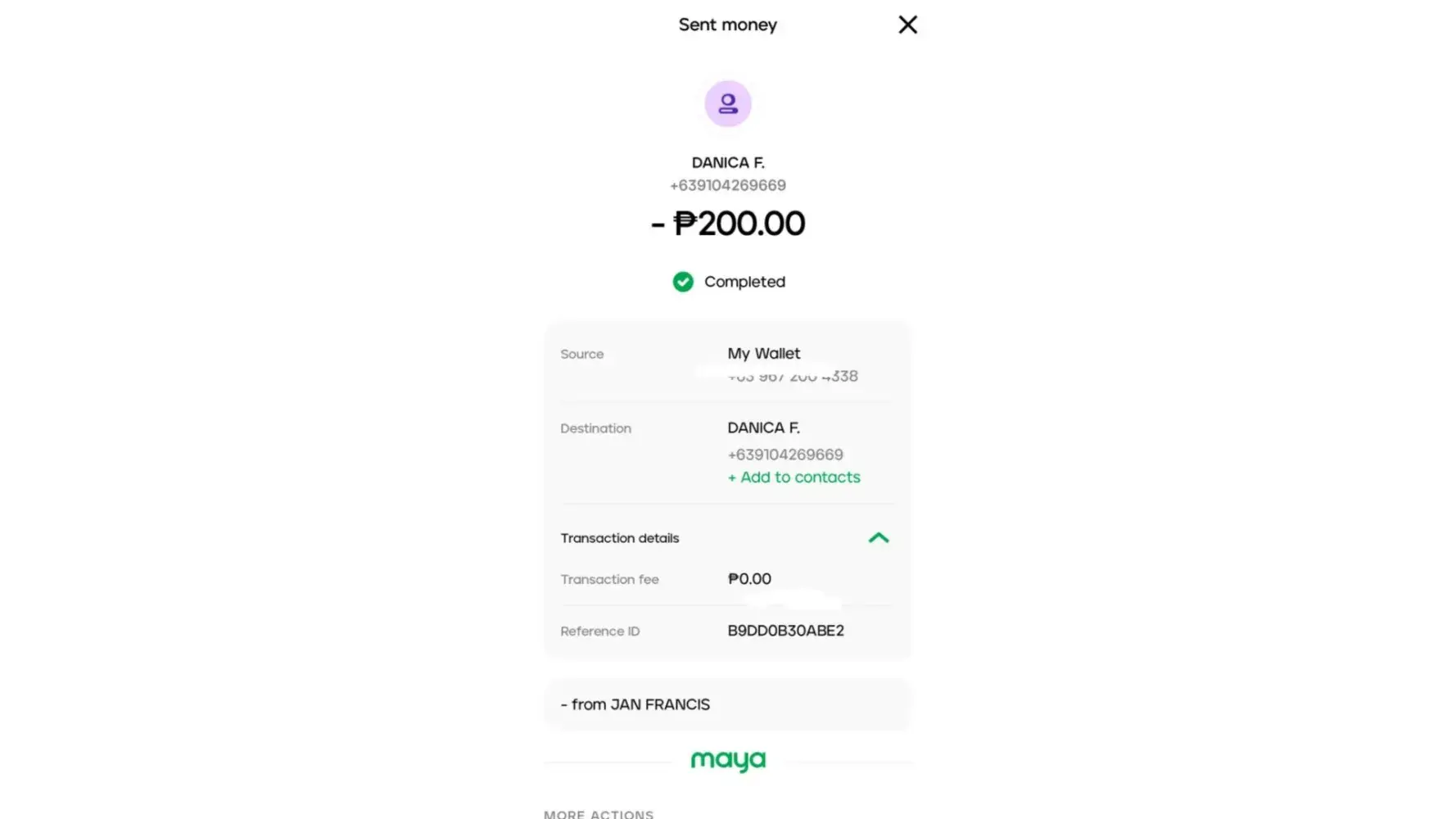This screenshot has width=1456, height=819.
Task: Tap the "from JAN FRANCIS" note
Action: tap(635, 704)
